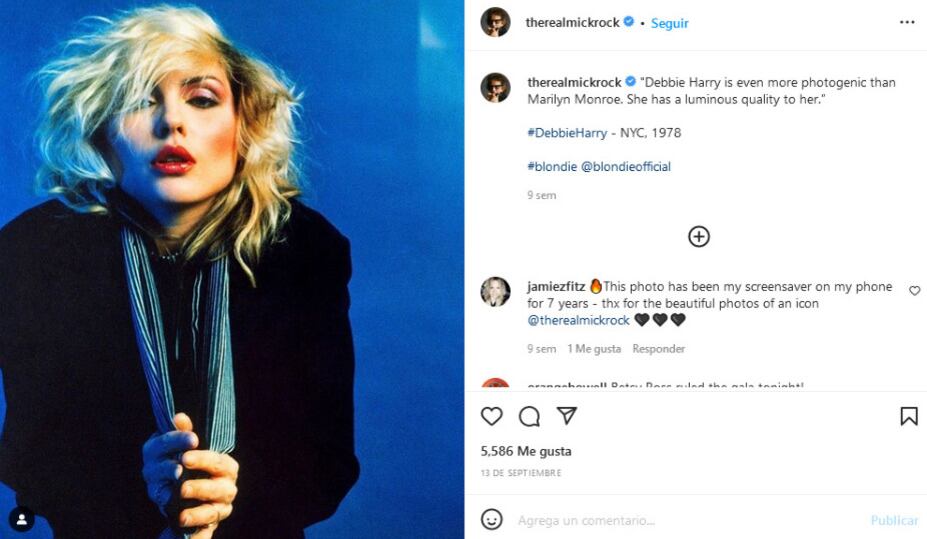927x539 pixels.
Task: Open jamiezfitz profile avatar
Action: (496, 292)
